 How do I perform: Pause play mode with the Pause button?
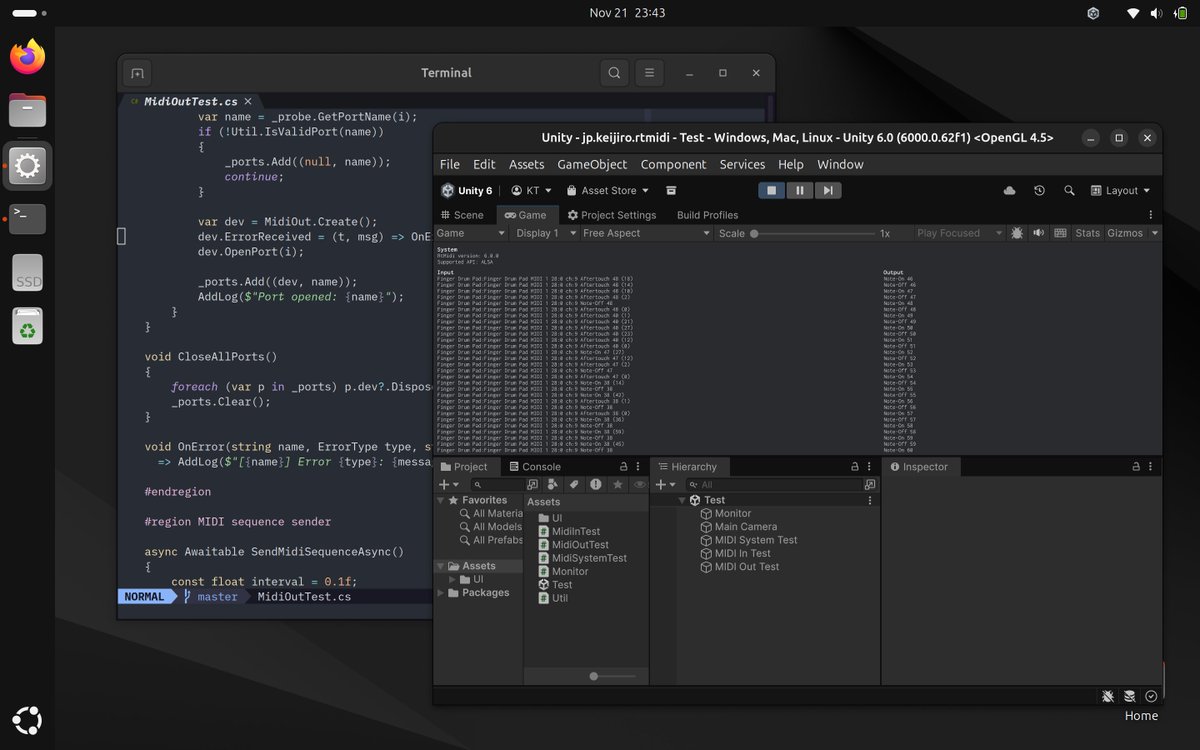click(799, 190)
